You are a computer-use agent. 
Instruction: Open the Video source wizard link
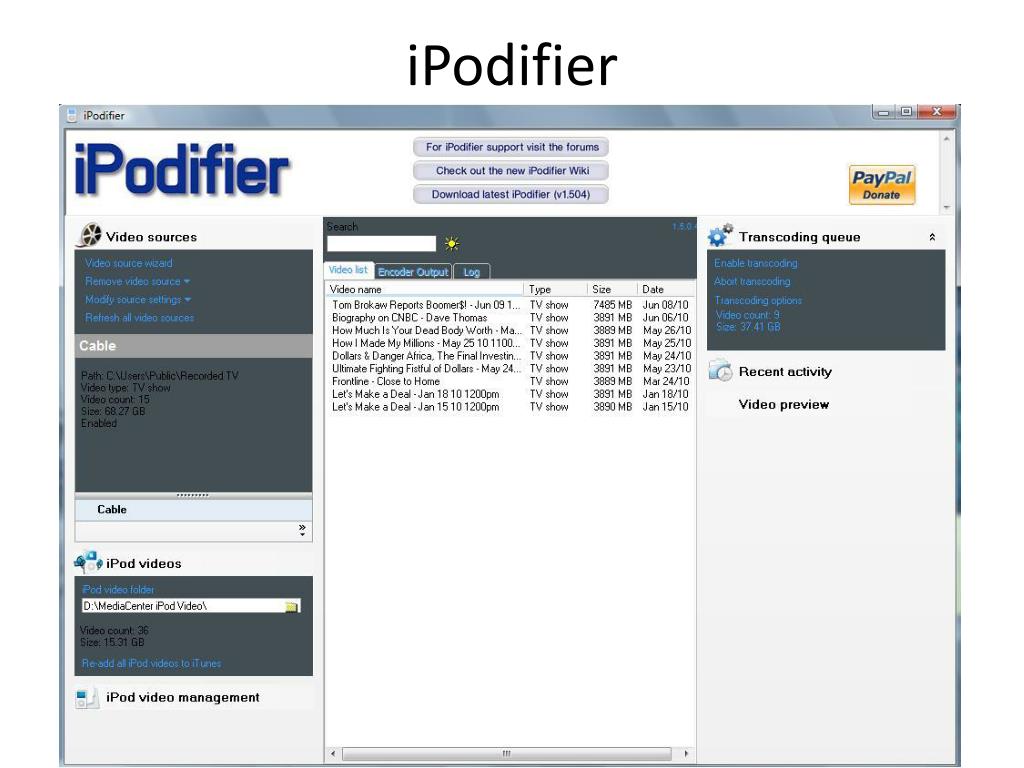129,263
